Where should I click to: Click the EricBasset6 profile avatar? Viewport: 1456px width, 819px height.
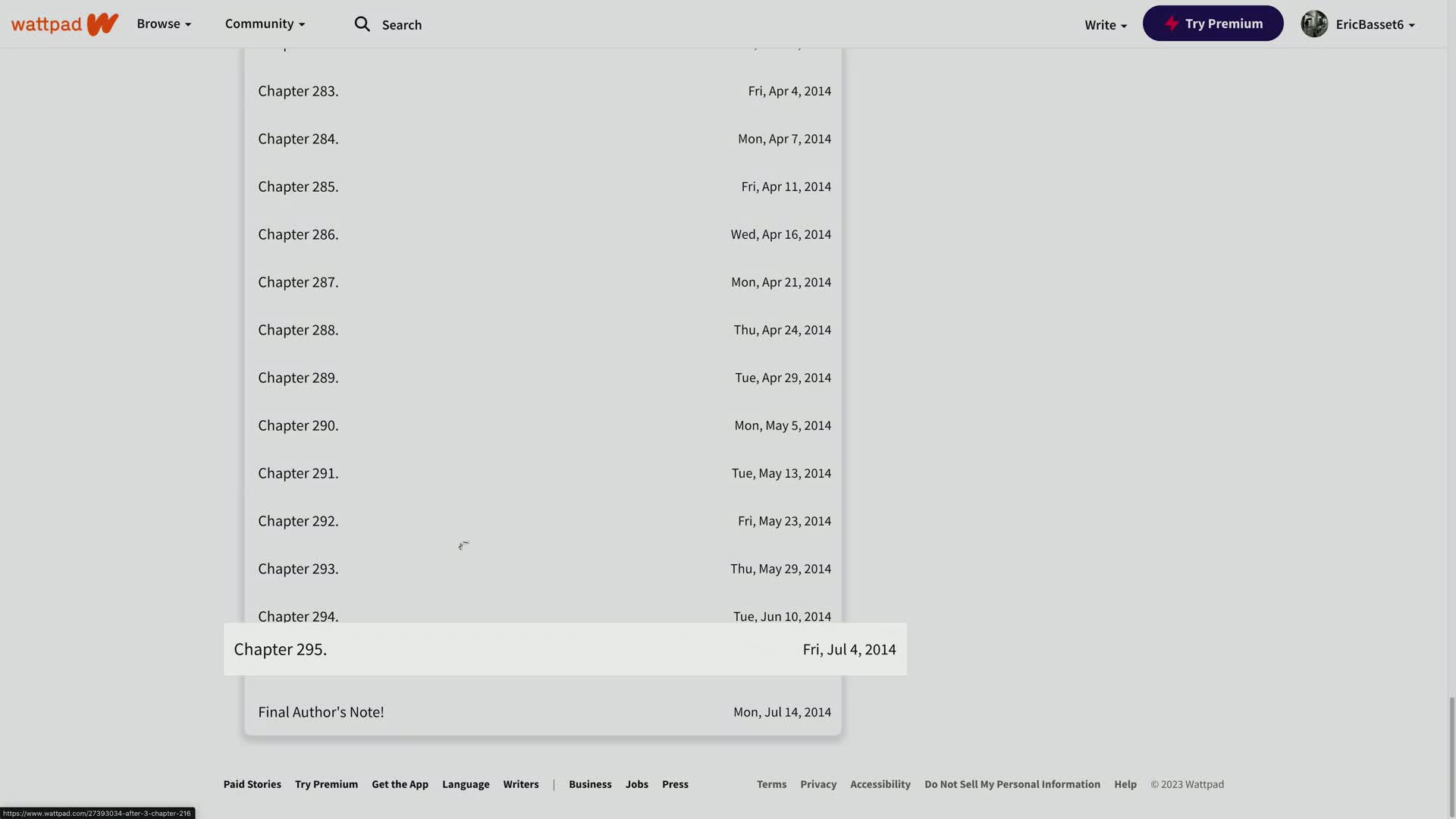click(1314, 24)
